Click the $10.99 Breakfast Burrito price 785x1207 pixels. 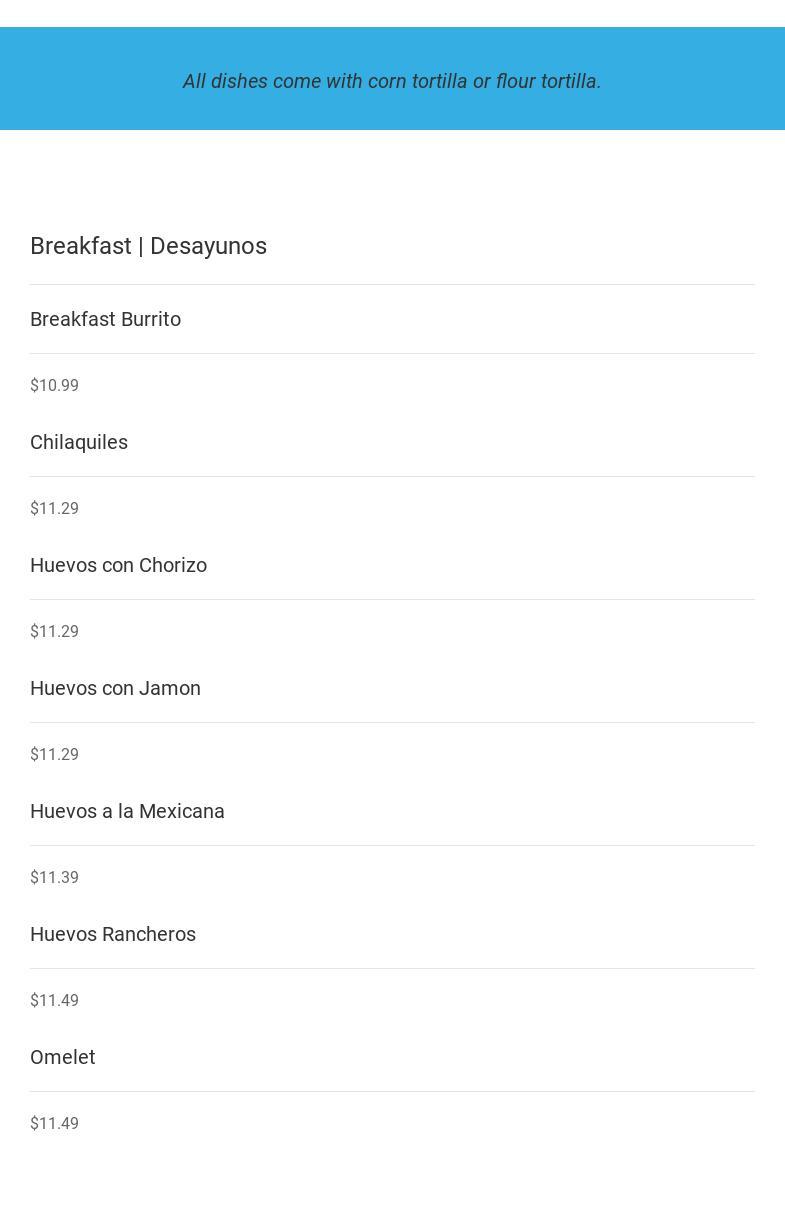click(x=54, y=385)
